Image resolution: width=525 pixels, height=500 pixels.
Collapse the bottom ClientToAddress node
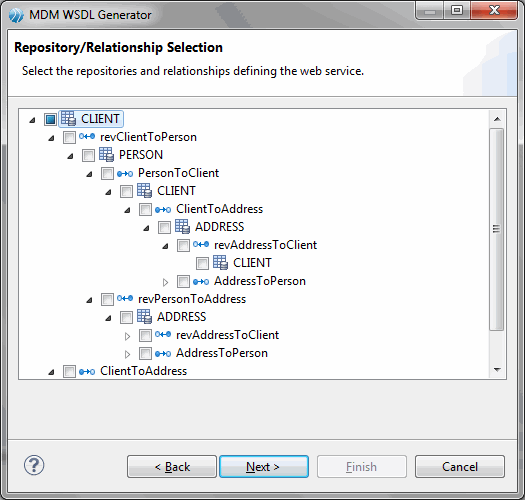[x=51, y=372]
